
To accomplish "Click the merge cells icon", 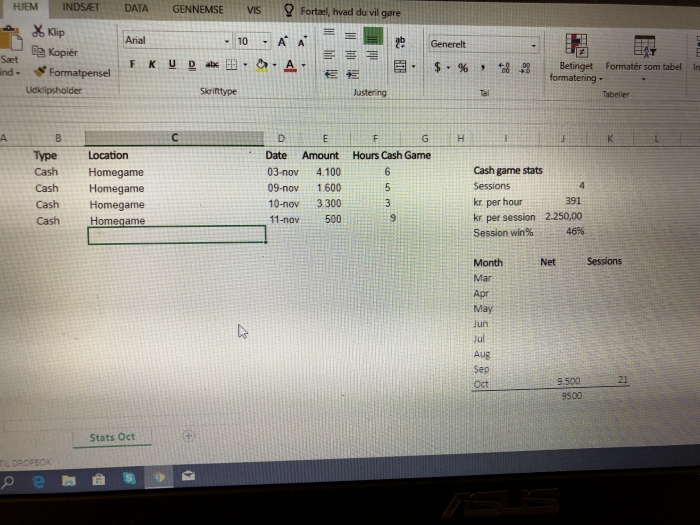I will click(400, 67).
